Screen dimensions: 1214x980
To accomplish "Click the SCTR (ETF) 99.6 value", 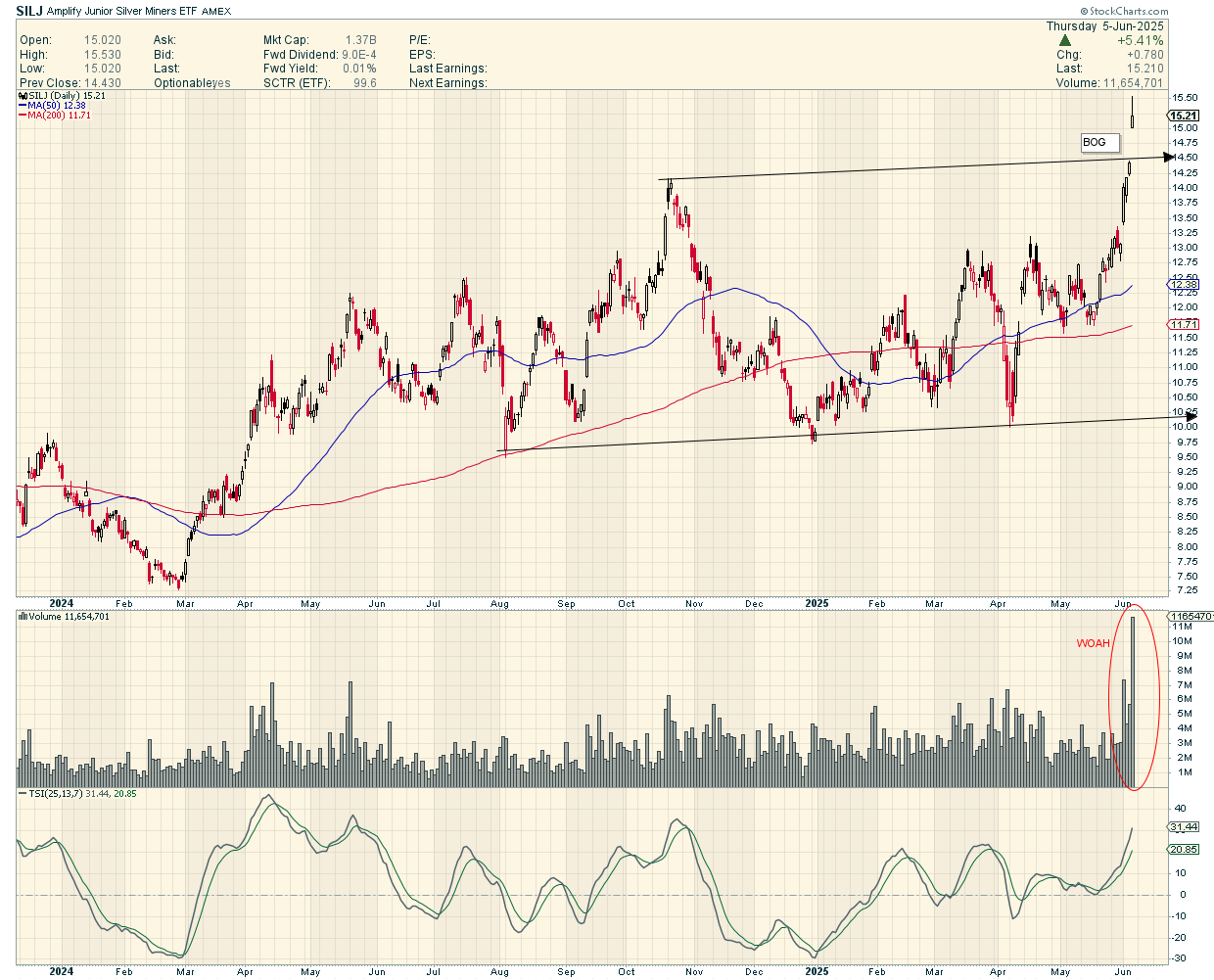I will pyautogui.click(x=364, y=83).
